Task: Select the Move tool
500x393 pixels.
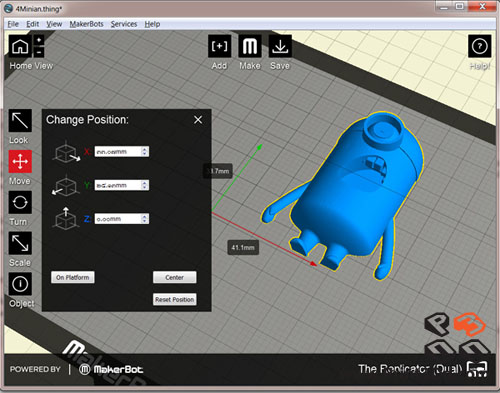Action: [20, 162]
